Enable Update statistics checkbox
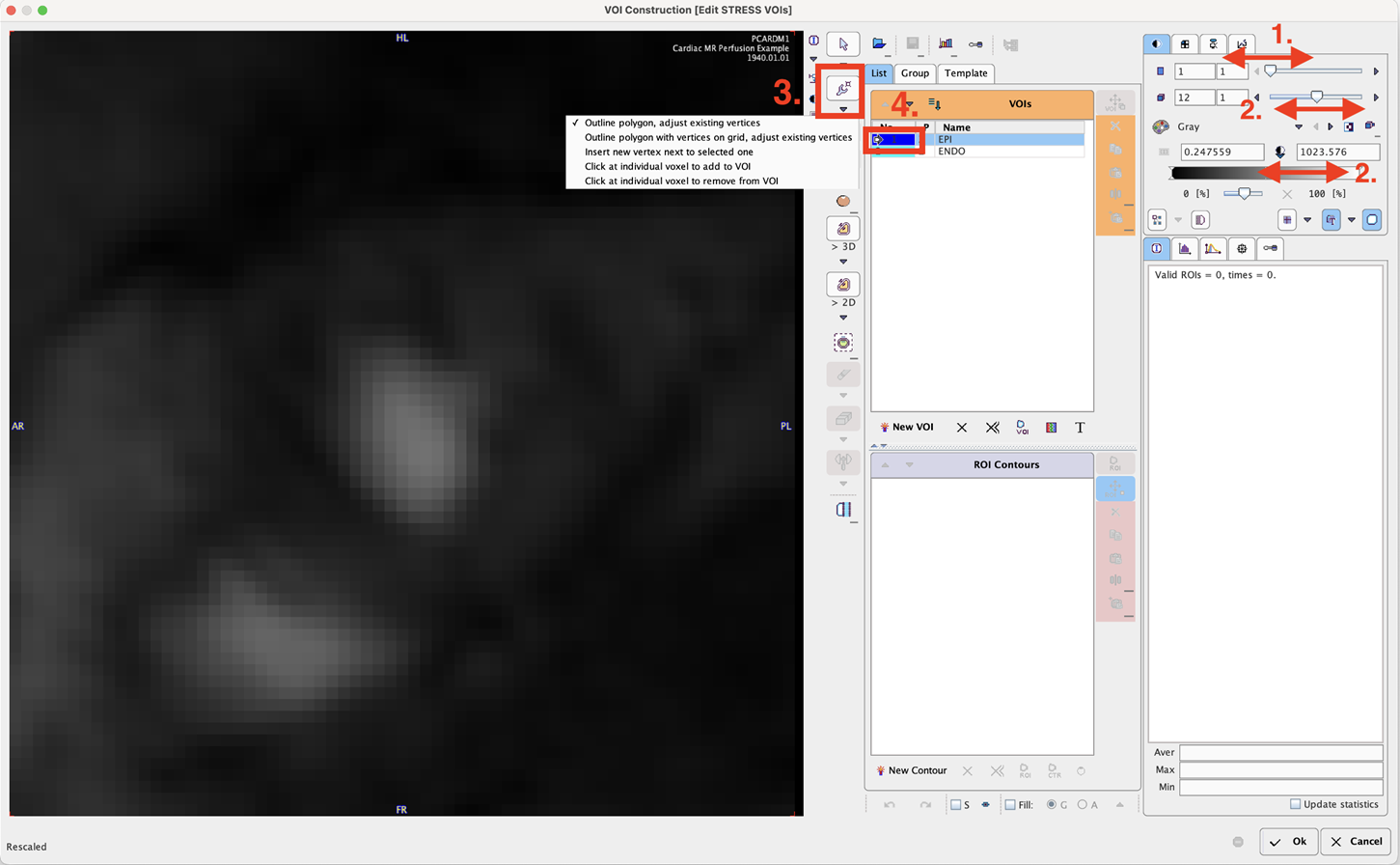 pos(1296,804)
